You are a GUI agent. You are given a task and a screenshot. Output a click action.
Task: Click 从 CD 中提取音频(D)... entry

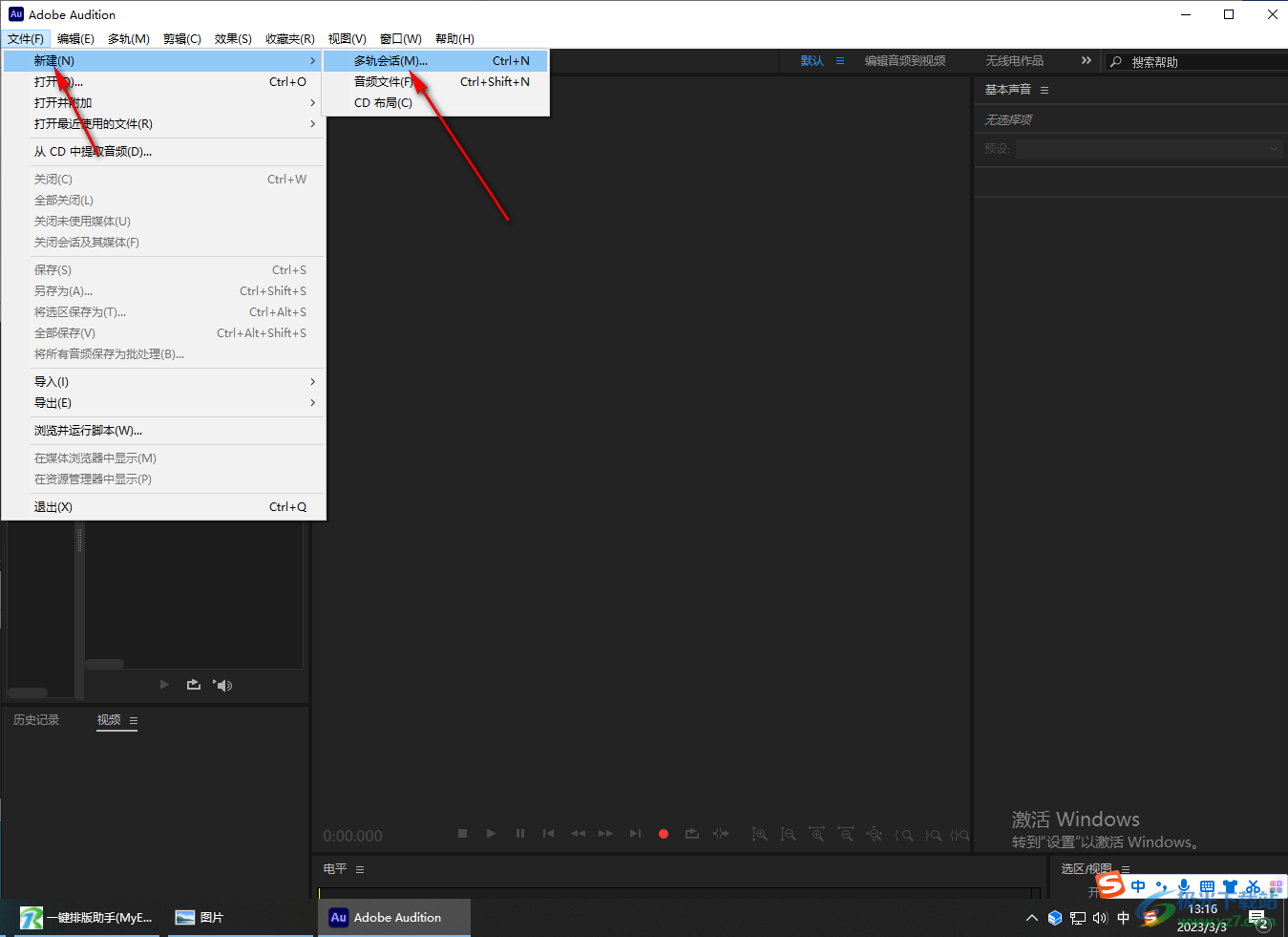tap(163, 151)
